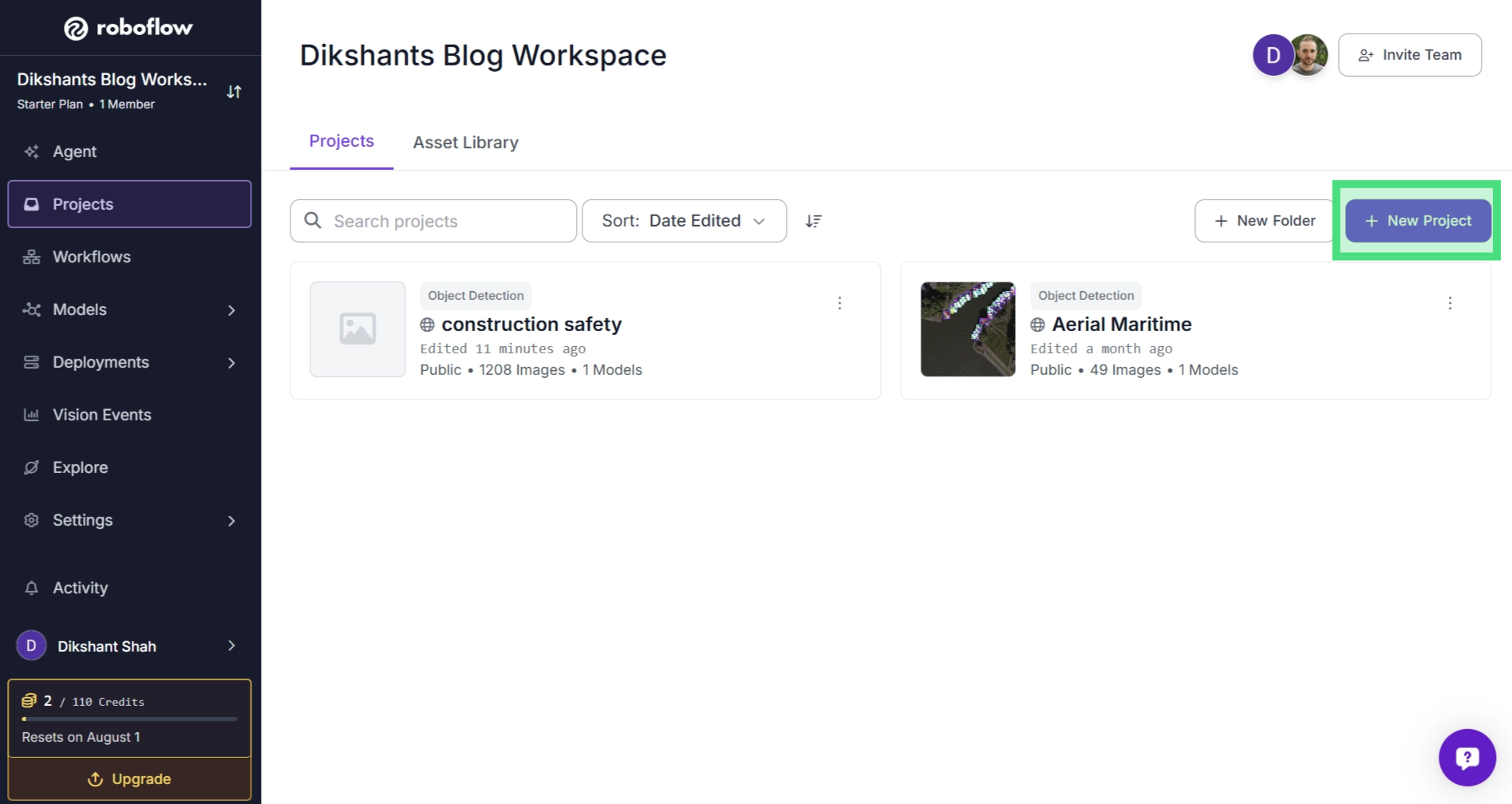Click the "Edited 11 minutes ago" text
The image size is (1512, 804).
coord(503,349)
